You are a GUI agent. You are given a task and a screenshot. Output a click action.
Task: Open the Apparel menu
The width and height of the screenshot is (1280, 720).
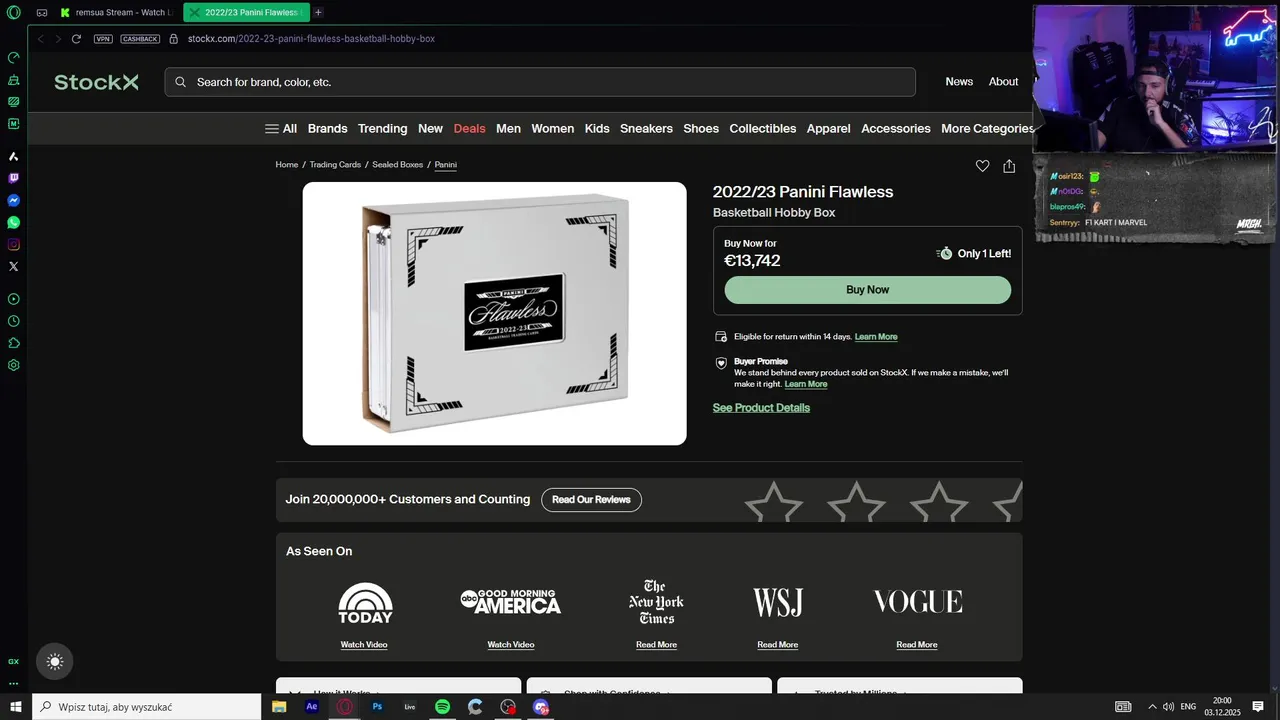pos(828,128)
